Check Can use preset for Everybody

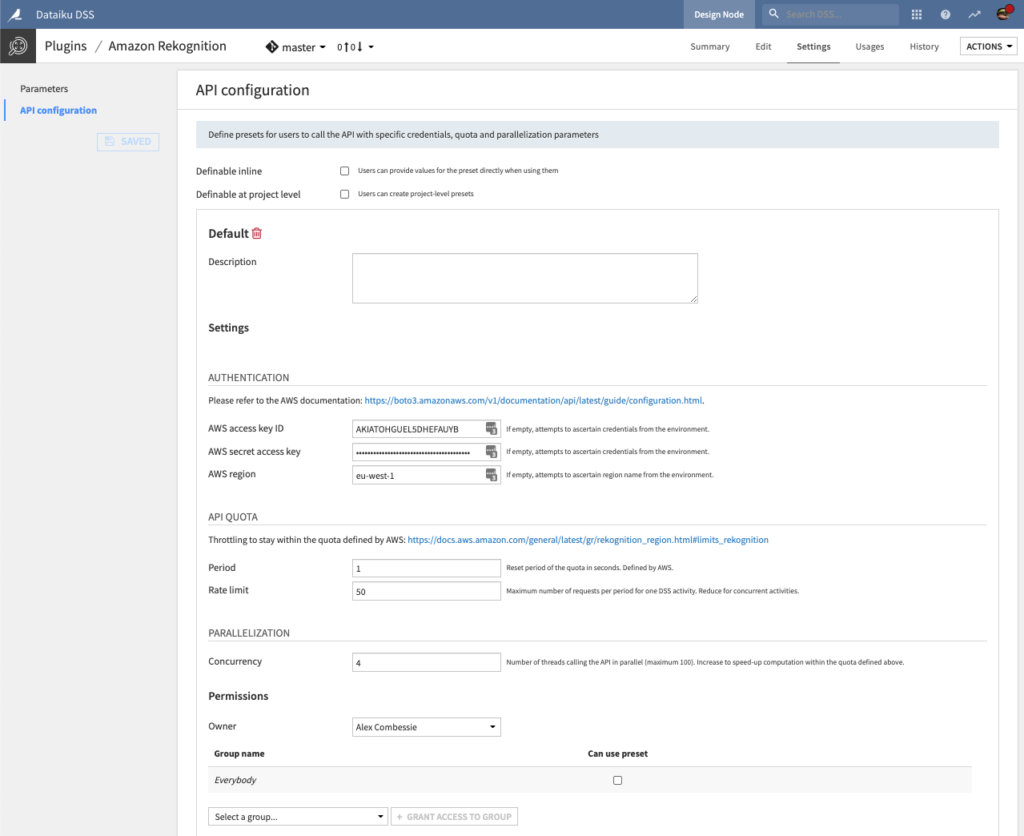click(x=617, y=780)
